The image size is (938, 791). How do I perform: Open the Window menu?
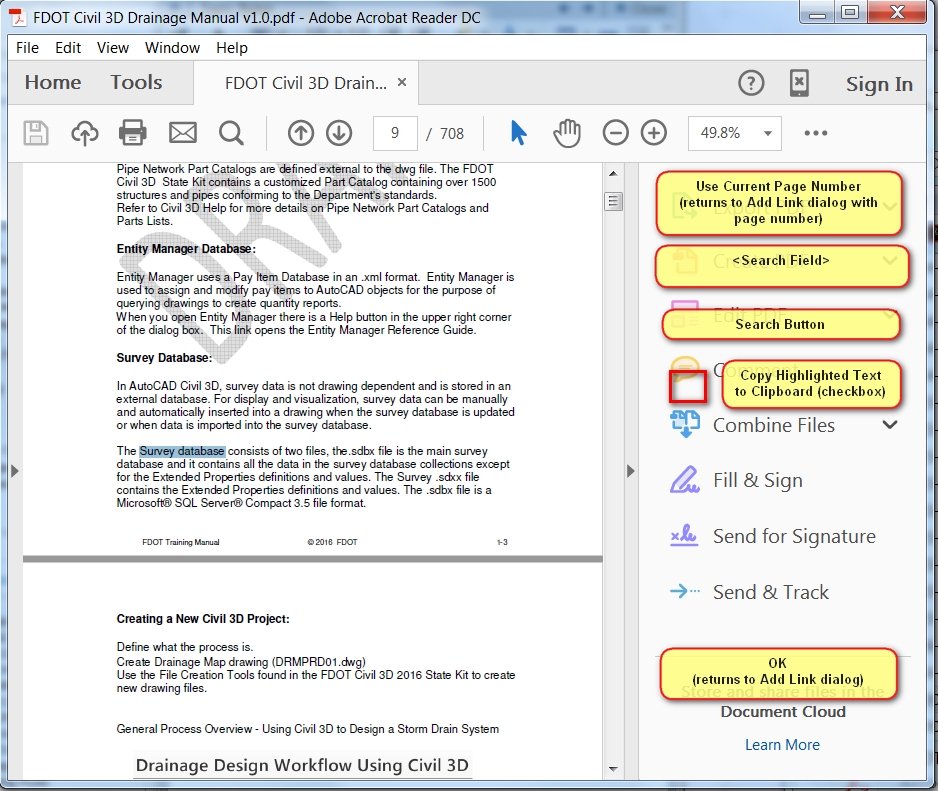point(172,48)
